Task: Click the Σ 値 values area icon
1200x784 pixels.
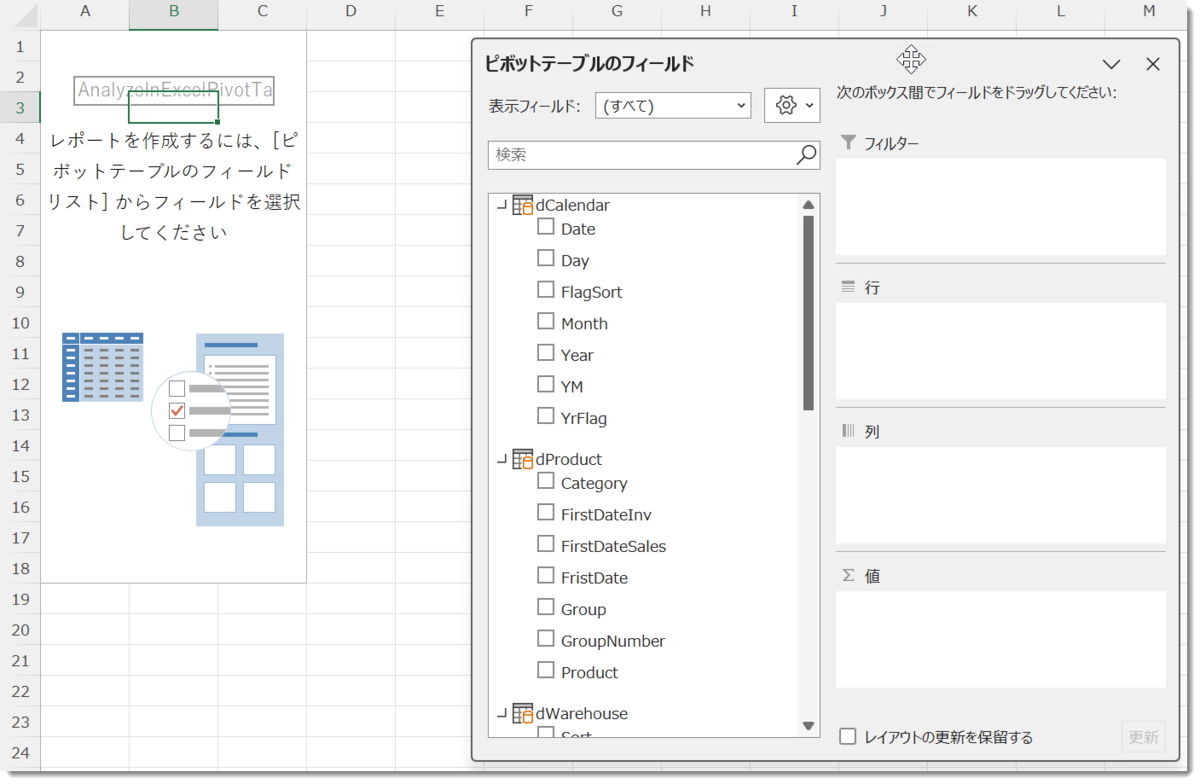Action: click(x=848, y=575)
